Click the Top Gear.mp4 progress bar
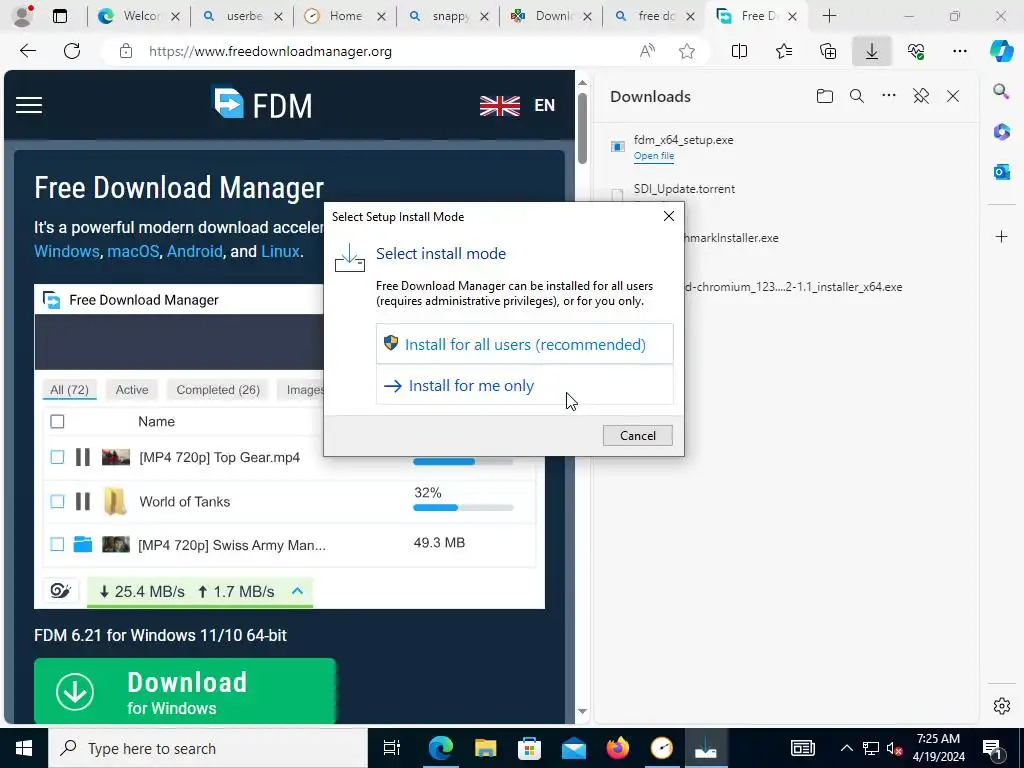 click(464, 462)
